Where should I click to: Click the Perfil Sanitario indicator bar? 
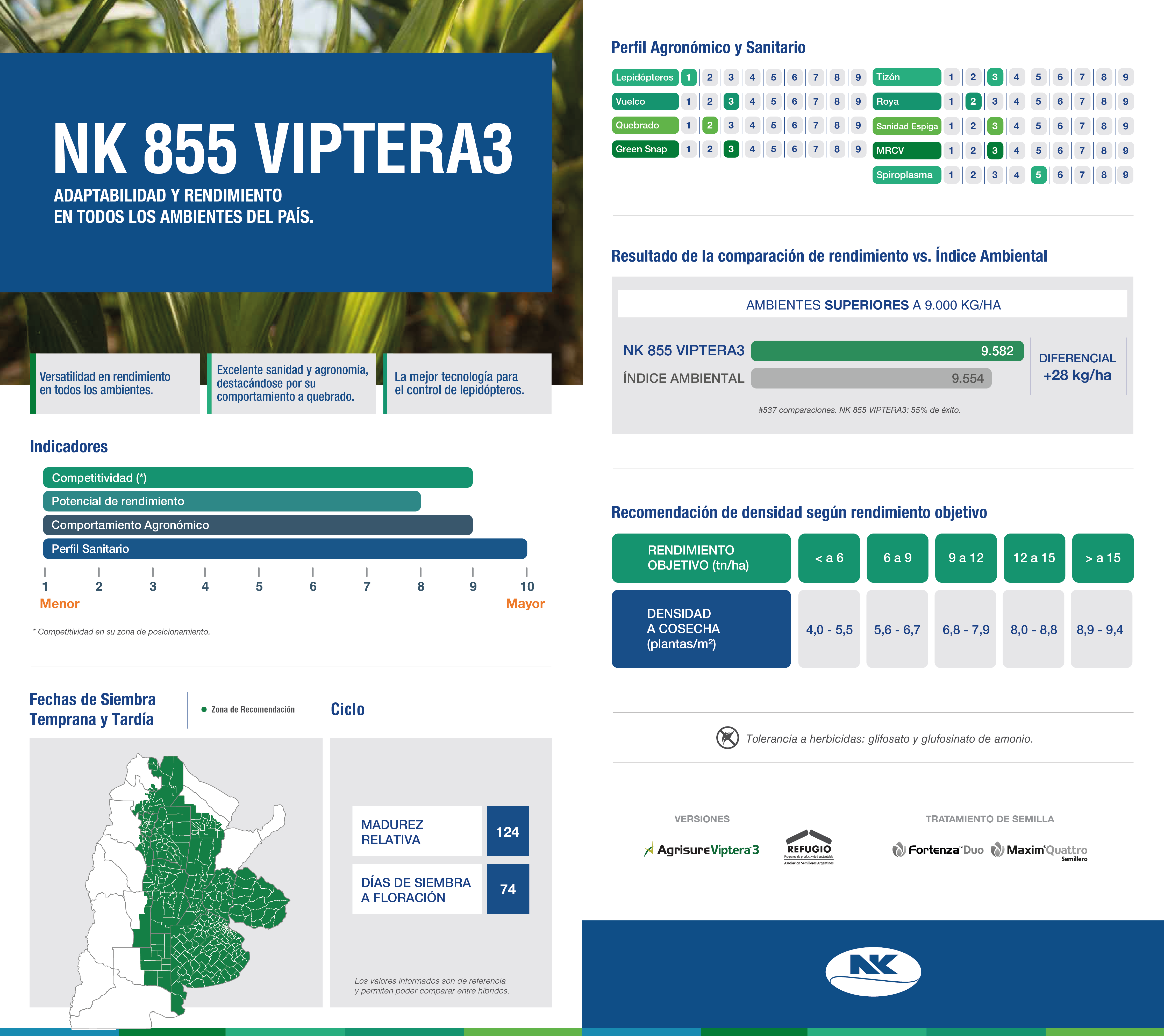point(285,549)
